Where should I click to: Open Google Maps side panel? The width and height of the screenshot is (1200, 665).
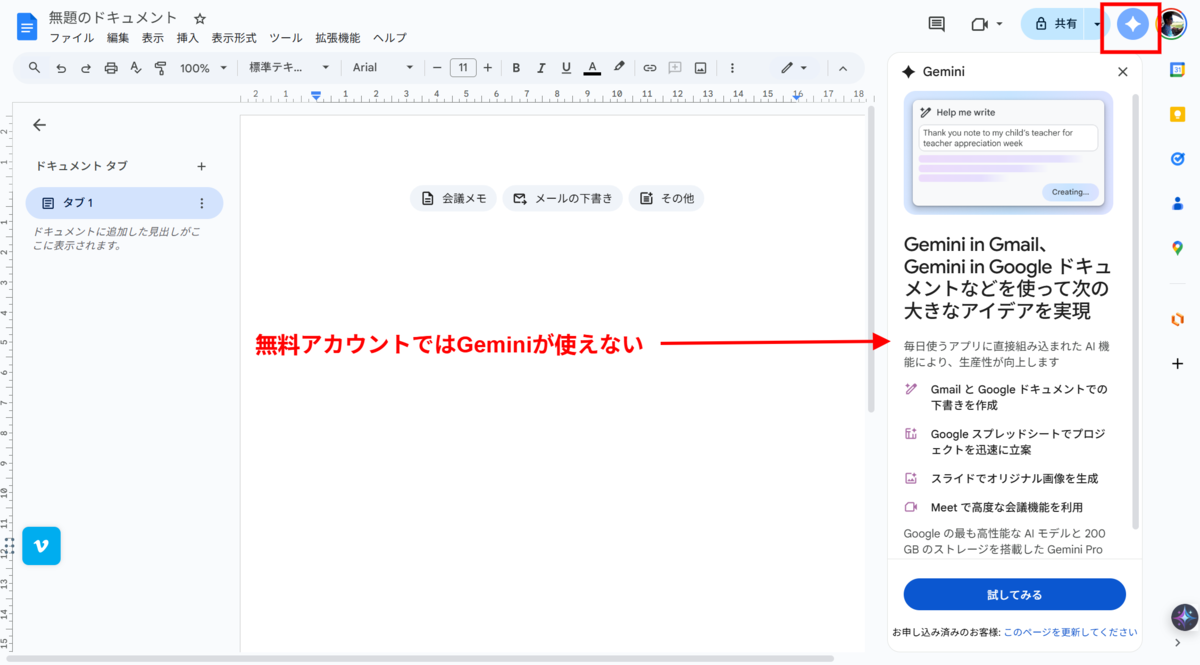tap(1178, 248)
